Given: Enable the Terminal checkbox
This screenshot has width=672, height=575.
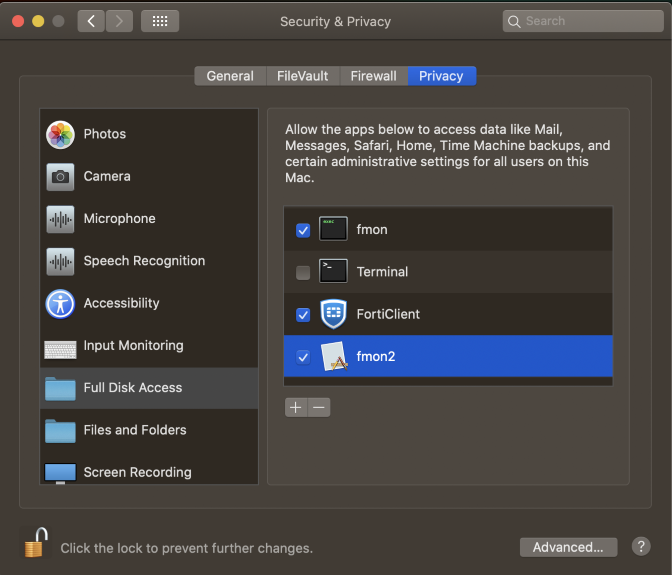Looking at the screenshot, I should 303,273.
